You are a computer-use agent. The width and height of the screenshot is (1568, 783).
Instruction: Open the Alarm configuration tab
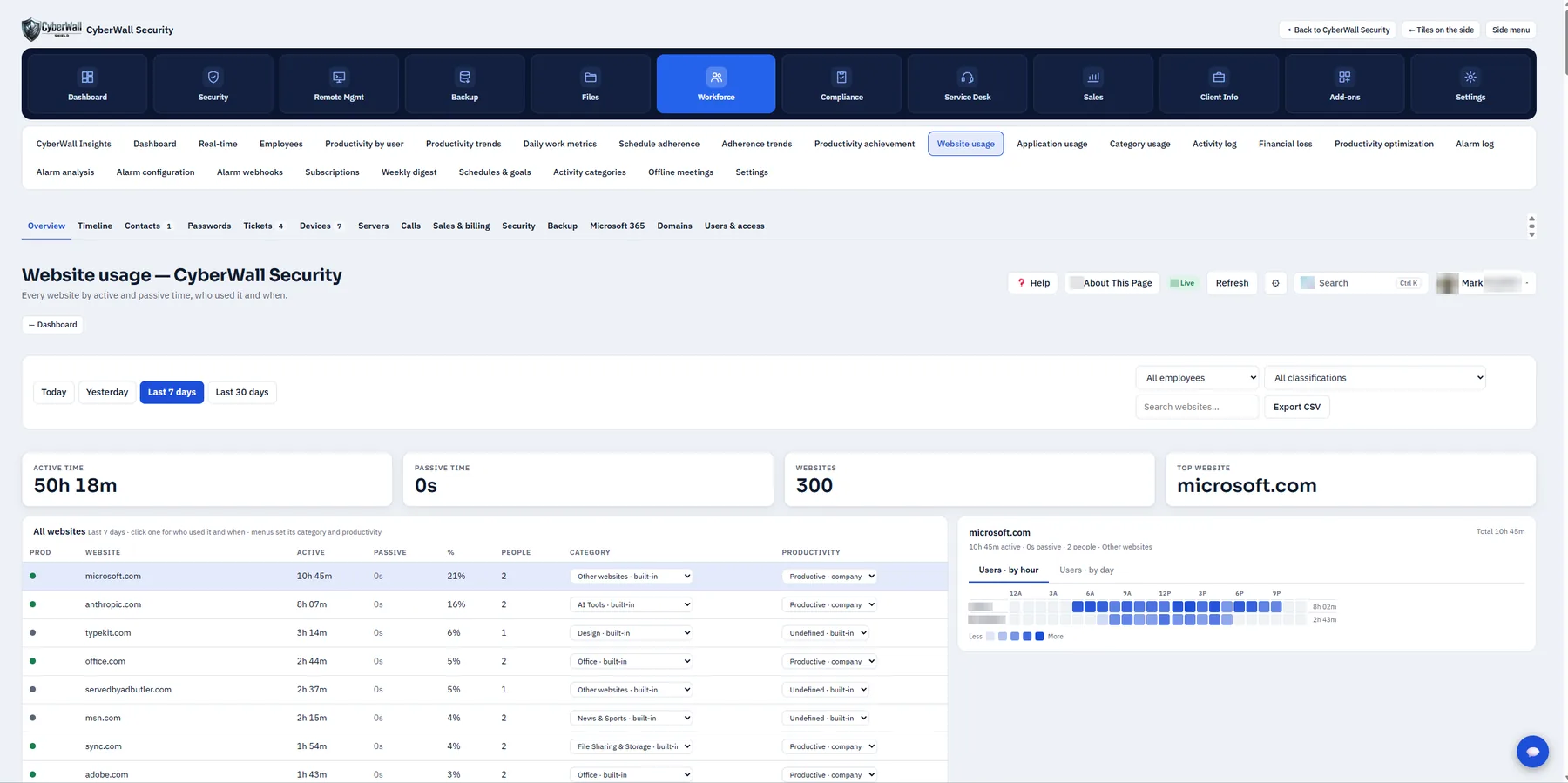(155, 172)
